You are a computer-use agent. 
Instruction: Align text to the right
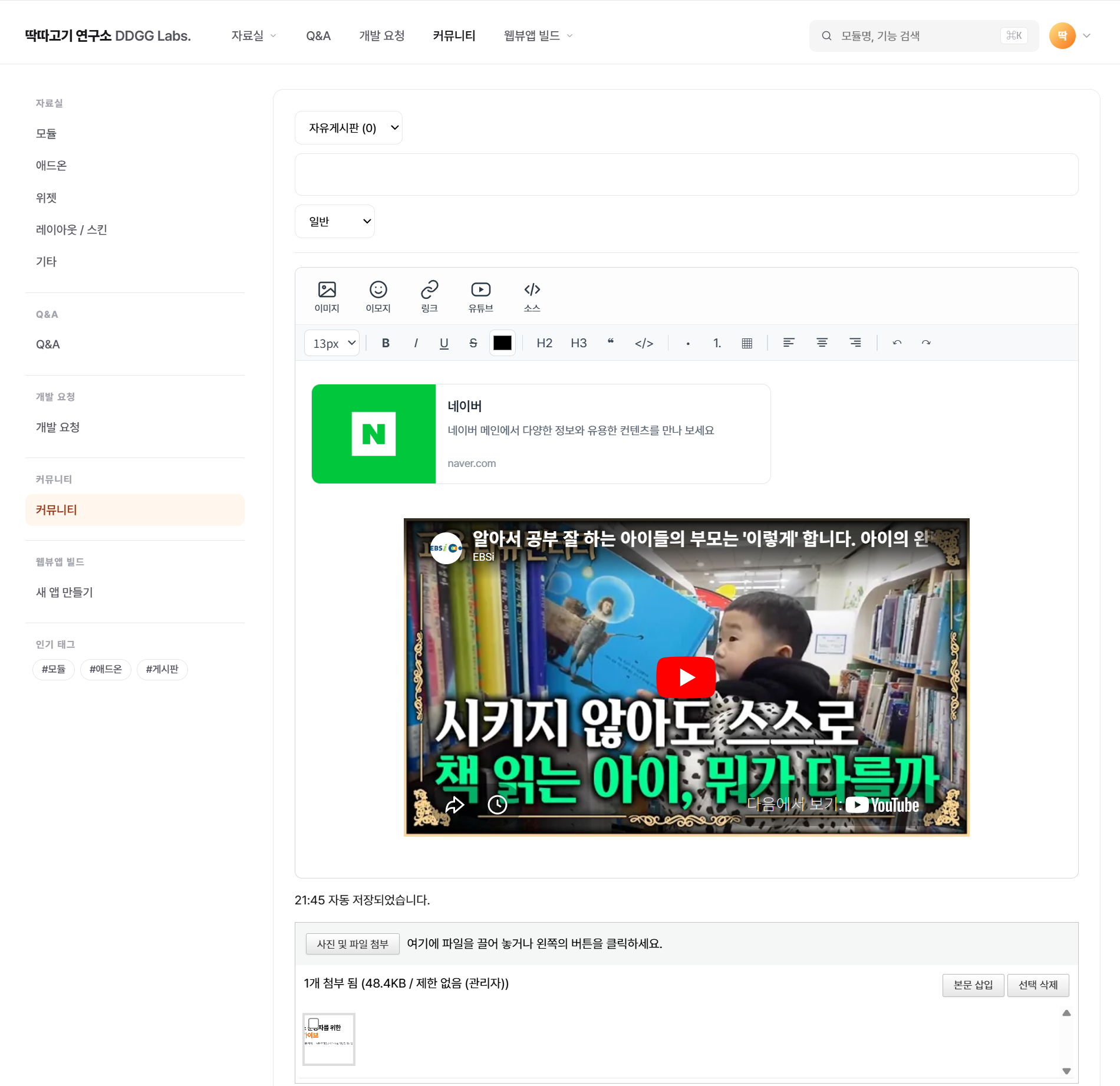coord(855,343)
